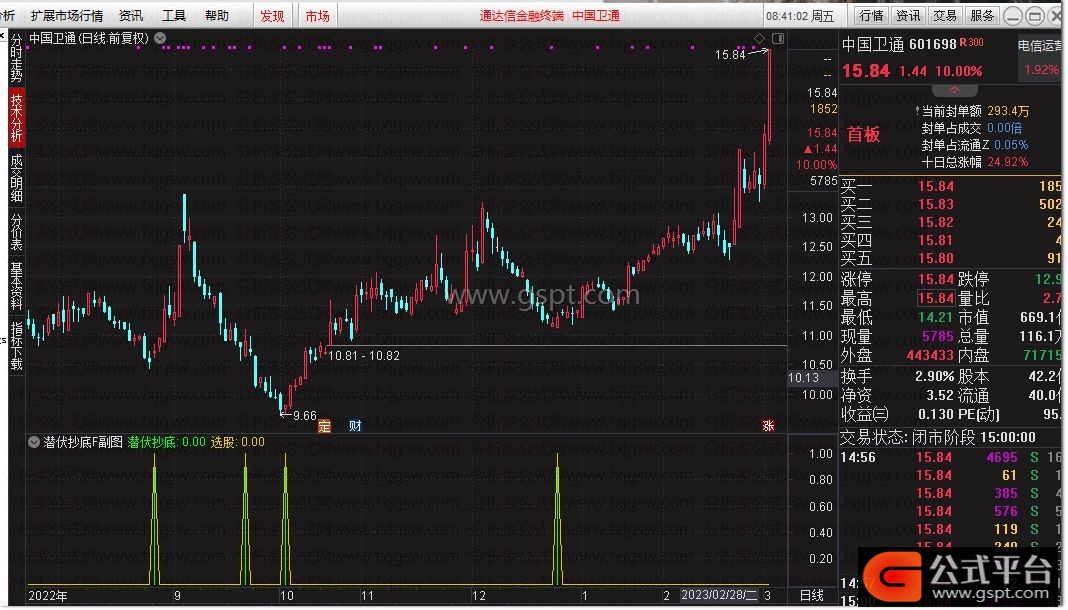The image size is (1068, 610).
Task: Click the 现量 value 5785
Action: pos(938,336)
